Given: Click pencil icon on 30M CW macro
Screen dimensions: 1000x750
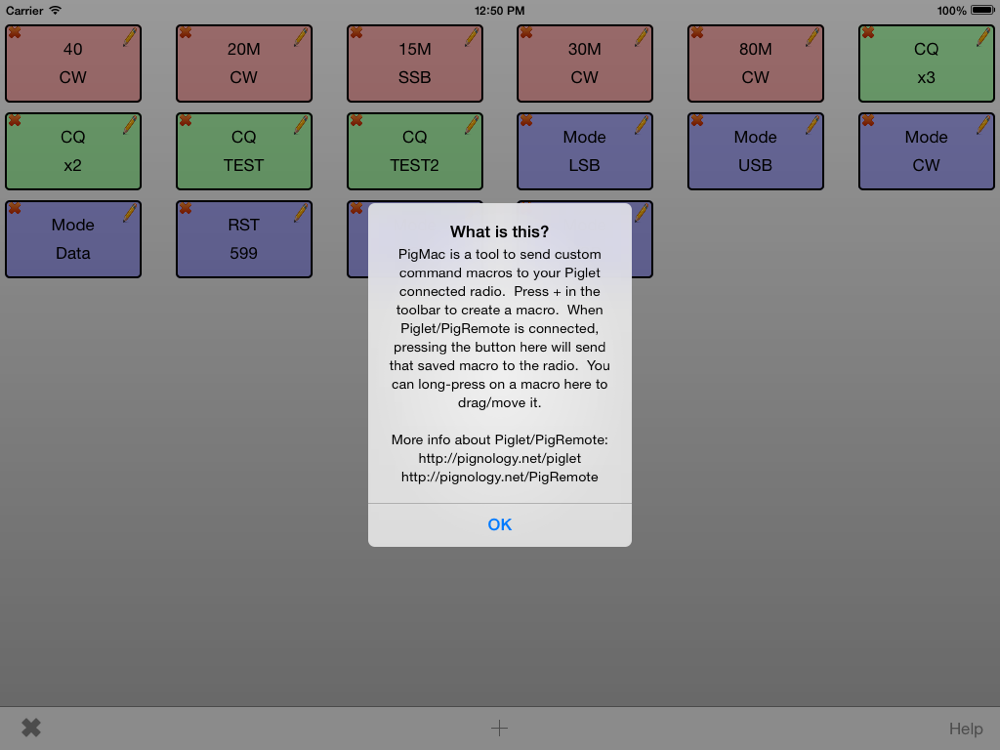Looking at the screenshot, I should (642, 36).
